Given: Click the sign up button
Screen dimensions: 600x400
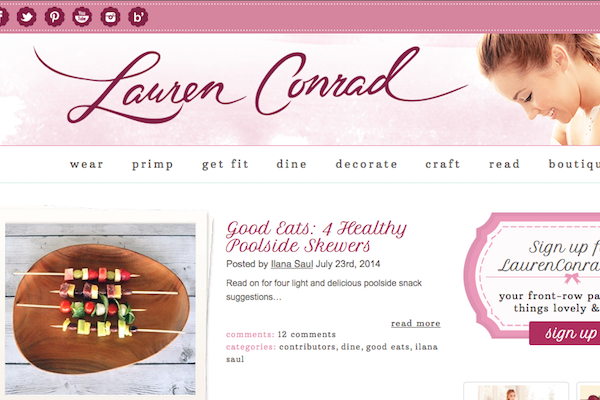Looking at the screenshot, I should tap(566, 333).
